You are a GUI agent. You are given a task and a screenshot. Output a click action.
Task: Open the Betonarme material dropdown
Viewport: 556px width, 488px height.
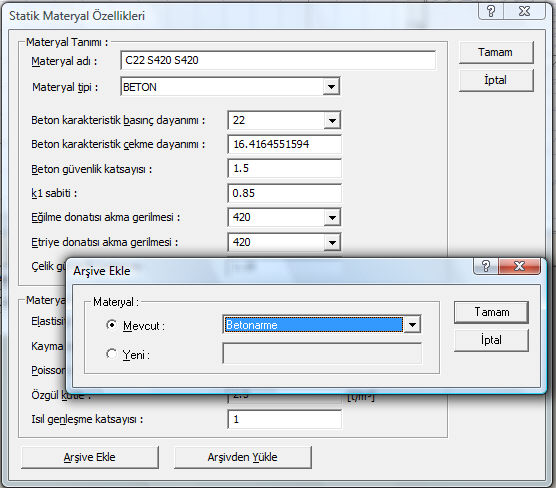(412, 325)
